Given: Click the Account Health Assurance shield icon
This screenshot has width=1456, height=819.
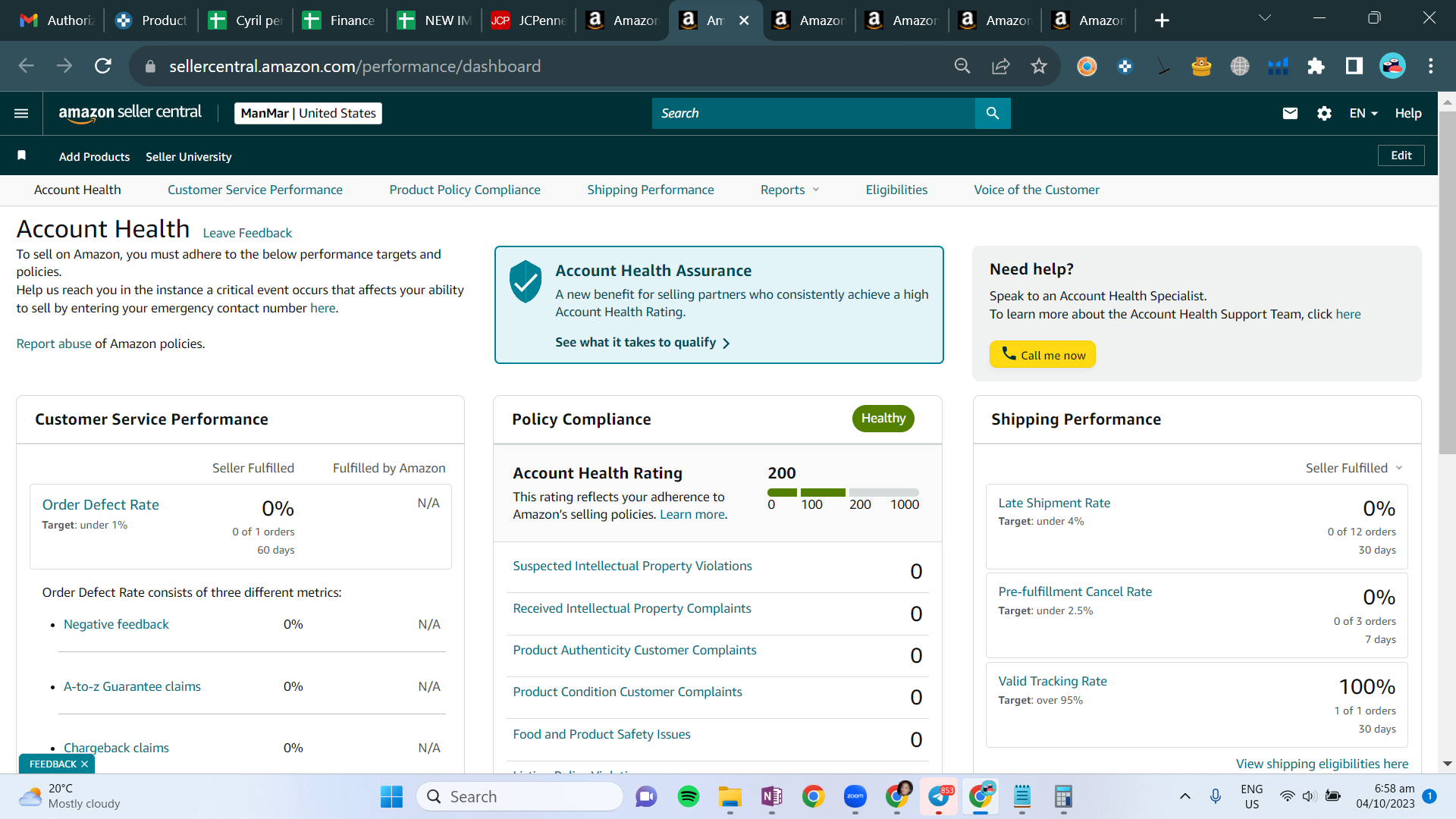Looking at the screenshot, I should (x=526, y=281).
